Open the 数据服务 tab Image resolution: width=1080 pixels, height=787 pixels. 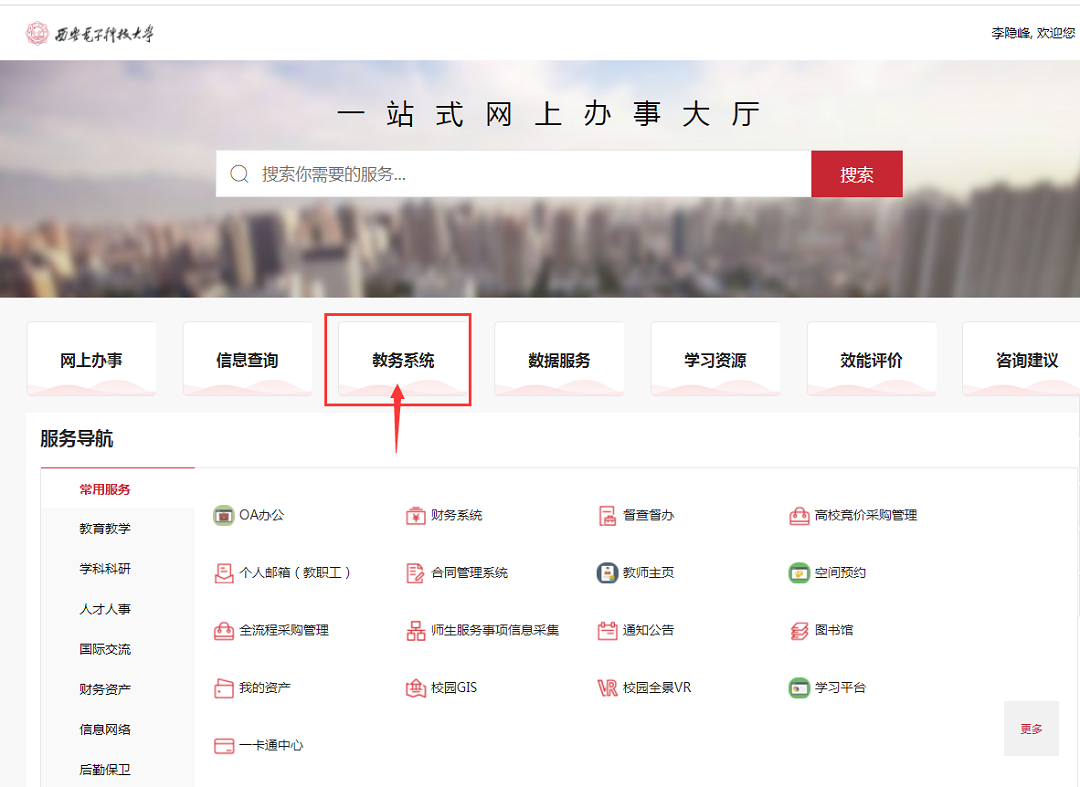coord(559,360)
